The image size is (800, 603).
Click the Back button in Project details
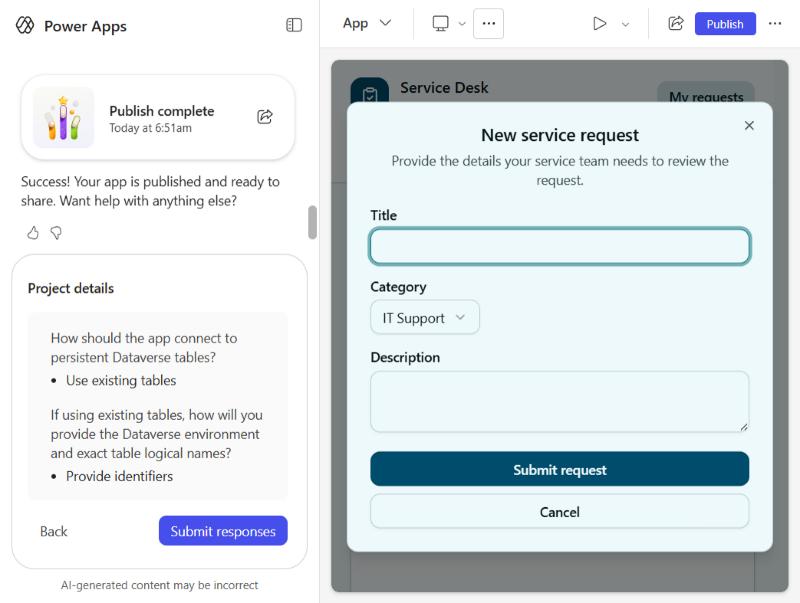coord(54,531)
